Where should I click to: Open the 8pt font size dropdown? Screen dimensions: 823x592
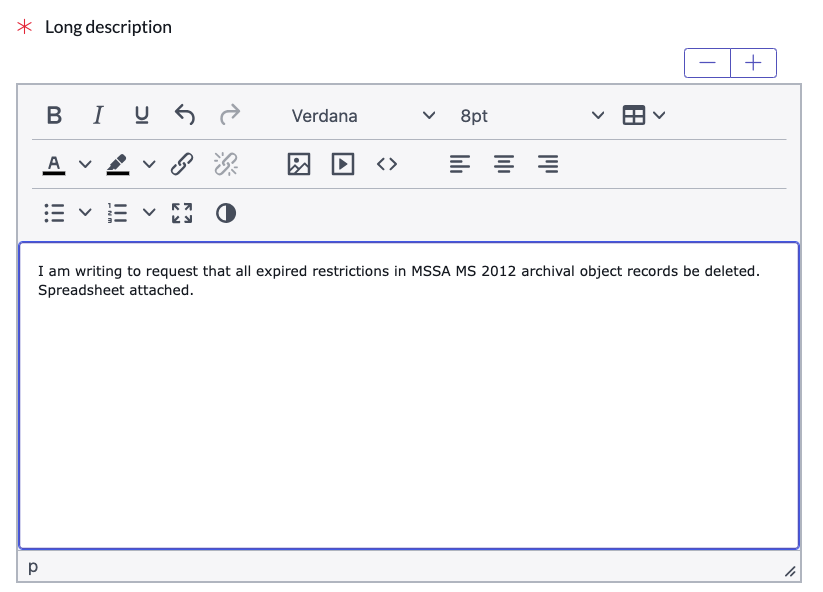coord(532,115)
